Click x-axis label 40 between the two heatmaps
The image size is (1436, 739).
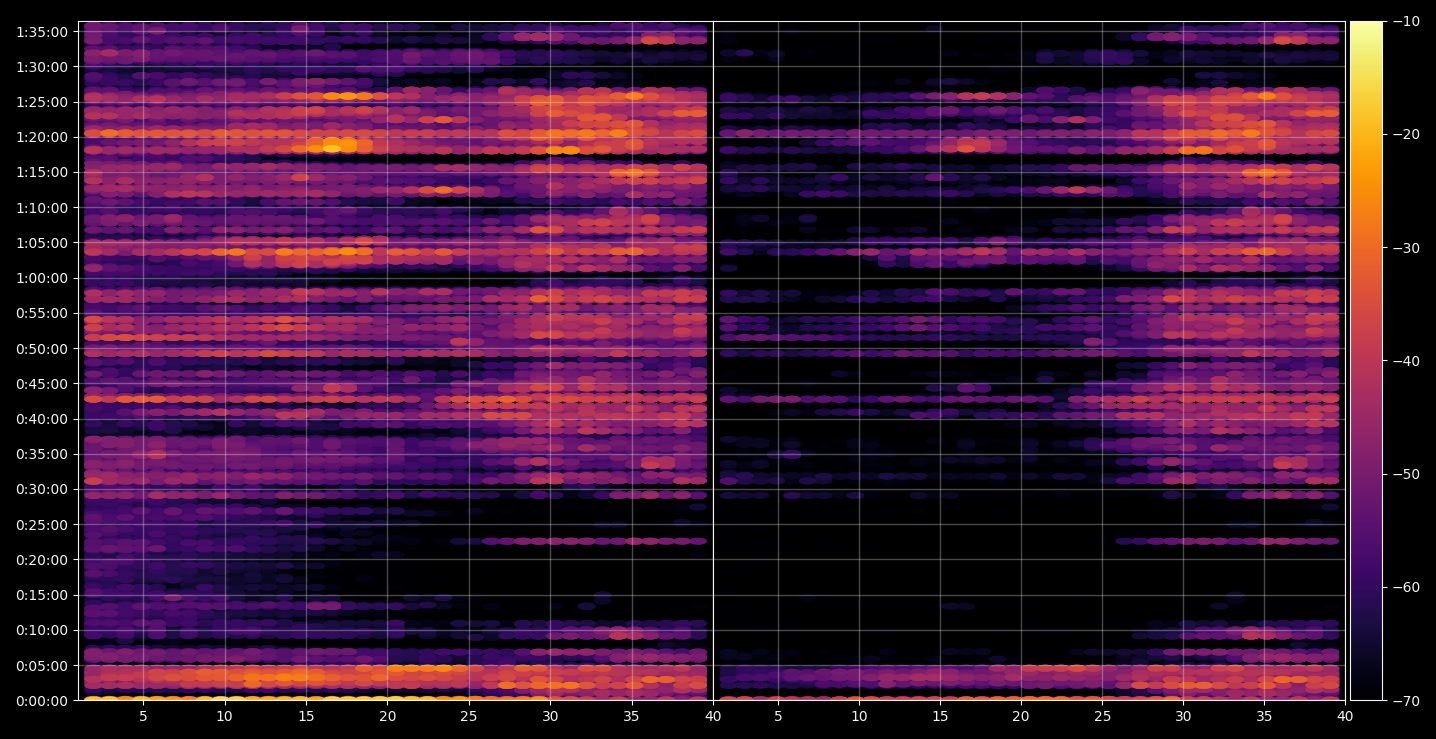click(713, 716)
